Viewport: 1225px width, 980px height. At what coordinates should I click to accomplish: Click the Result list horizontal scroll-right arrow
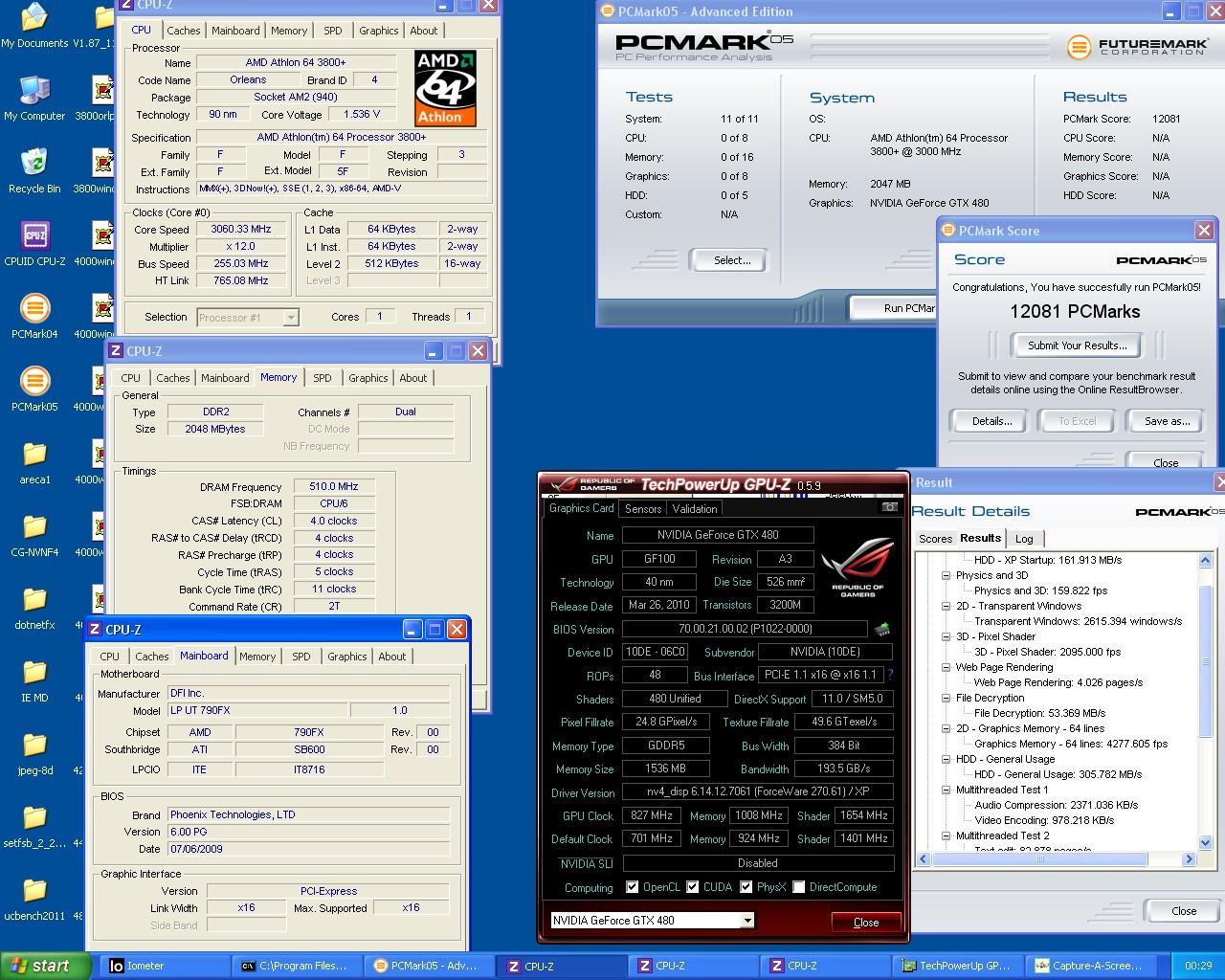(1190, 859)
